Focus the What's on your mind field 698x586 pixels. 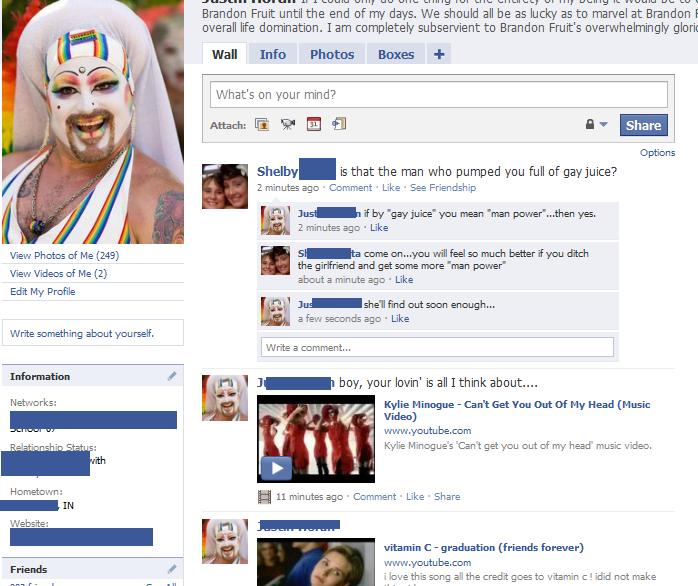(438, 94)
